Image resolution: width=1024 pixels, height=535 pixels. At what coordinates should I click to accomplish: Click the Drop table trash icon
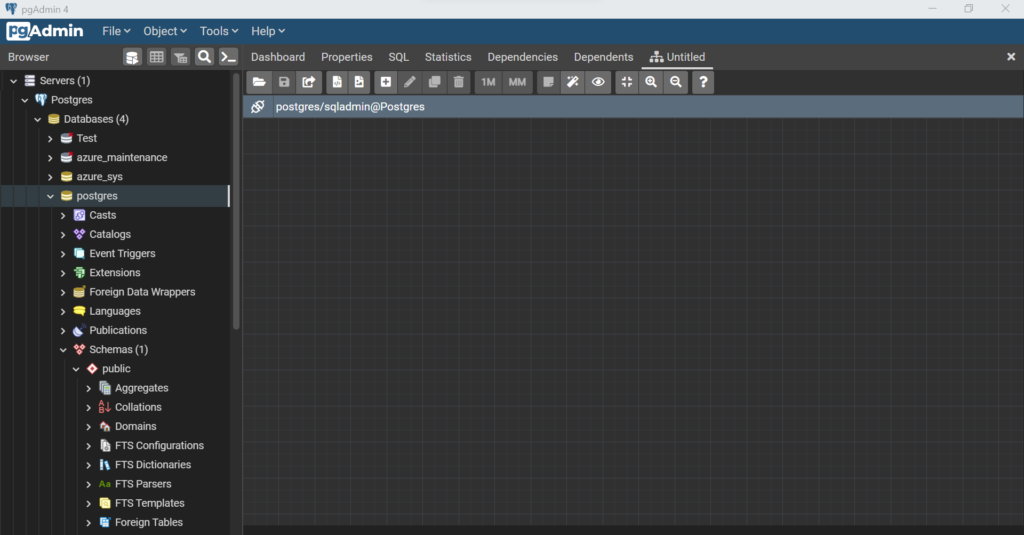459,82
